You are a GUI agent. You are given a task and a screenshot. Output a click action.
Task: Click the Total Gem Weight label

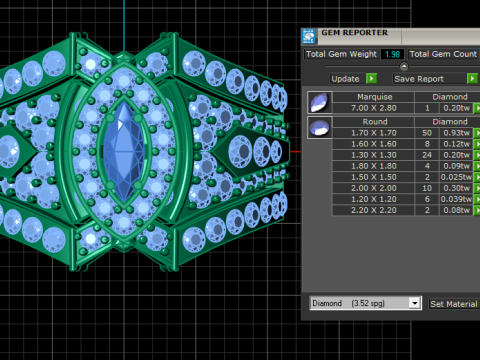coord(341,54)
